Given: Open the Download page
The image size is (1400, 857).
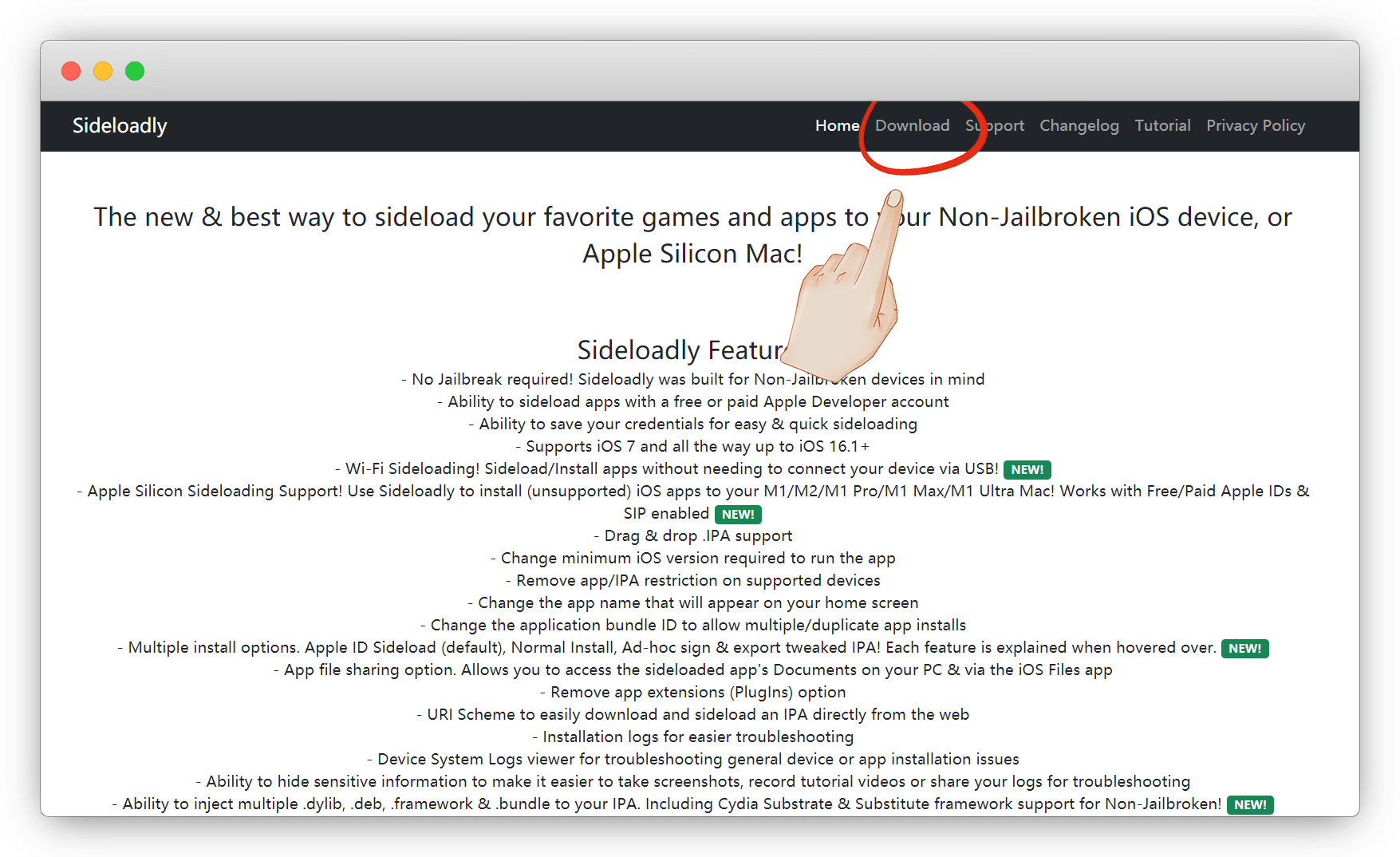Looking at the screenshot, I should point(912,126).
